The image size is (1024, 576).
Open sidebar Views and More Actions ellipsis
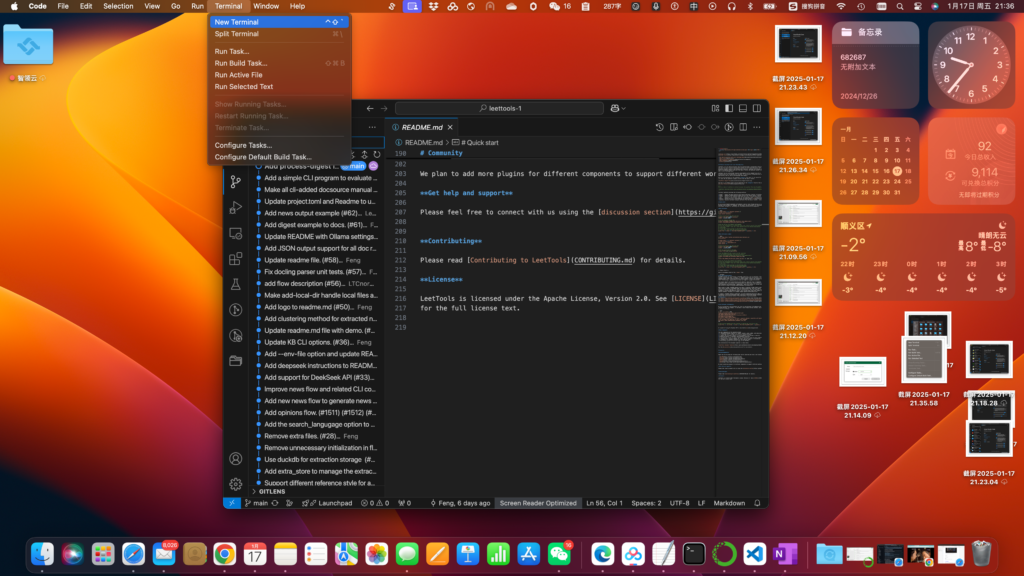[x=372, y=127]
